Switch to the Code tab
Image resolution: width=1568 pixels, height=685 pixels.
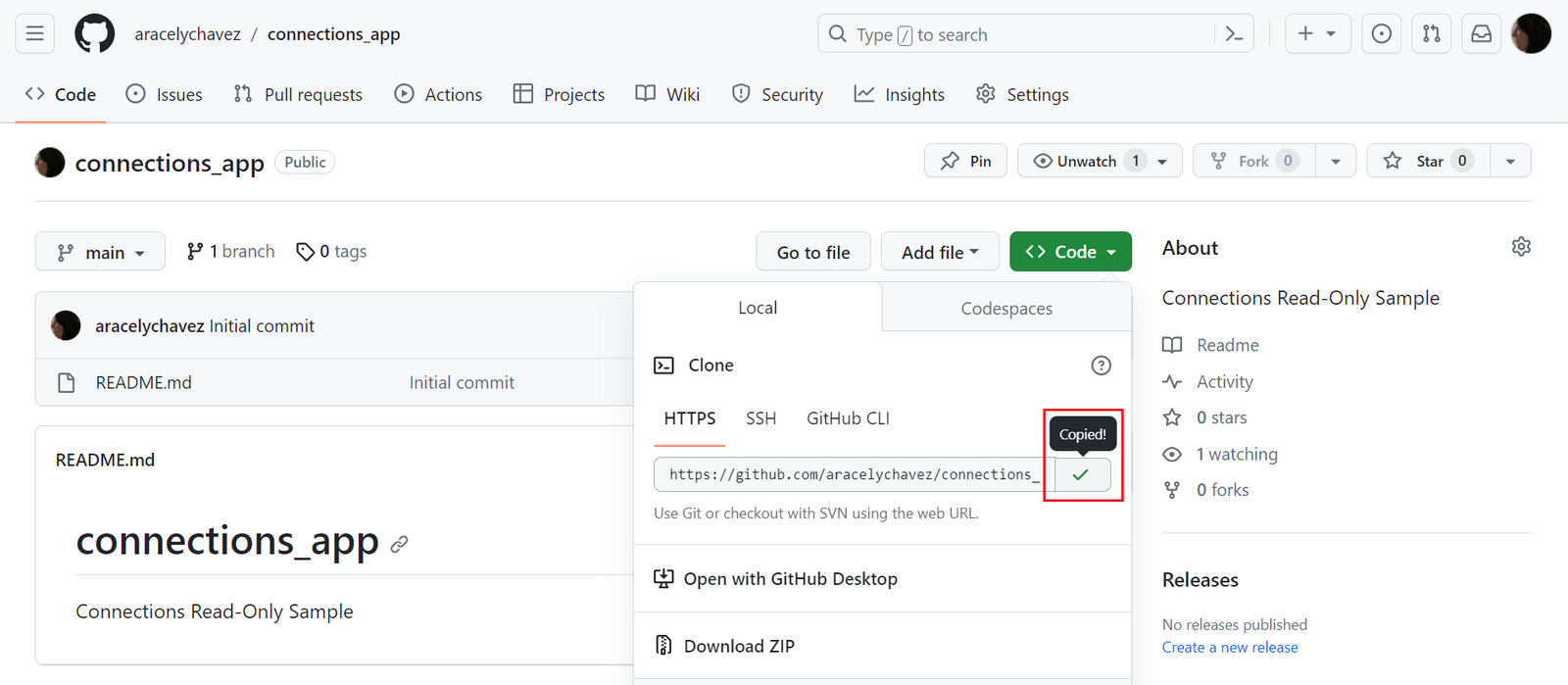(61, 94)
